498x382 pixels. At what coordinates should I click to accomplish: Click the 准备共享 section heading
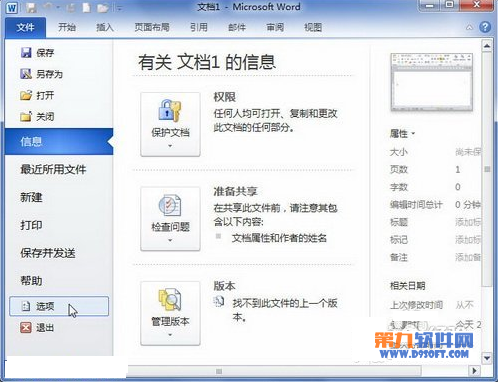pos(235,191)
